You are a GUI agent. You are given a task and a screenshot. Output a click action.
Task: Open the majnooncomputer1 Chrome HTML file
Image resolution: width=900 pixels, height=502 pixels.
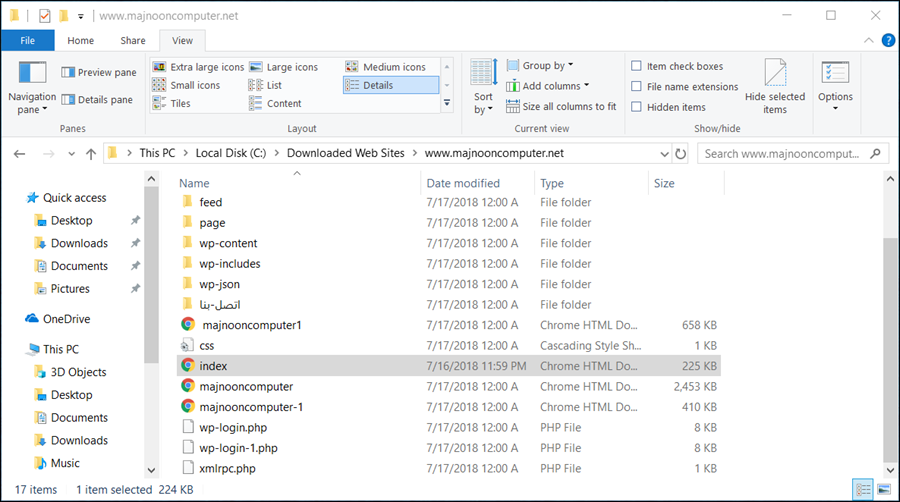251,325
